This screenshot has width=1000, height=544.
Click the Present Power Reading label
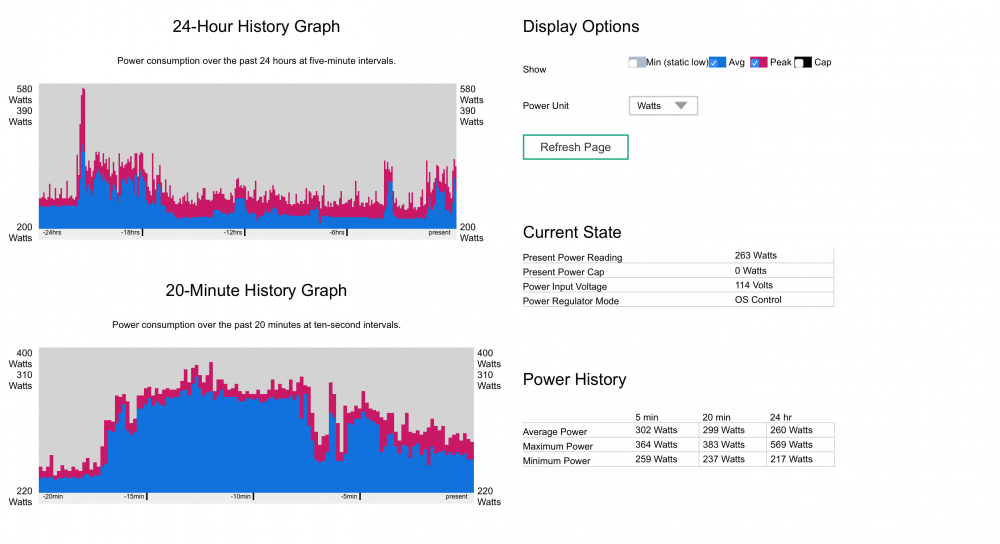click(572, 258)
